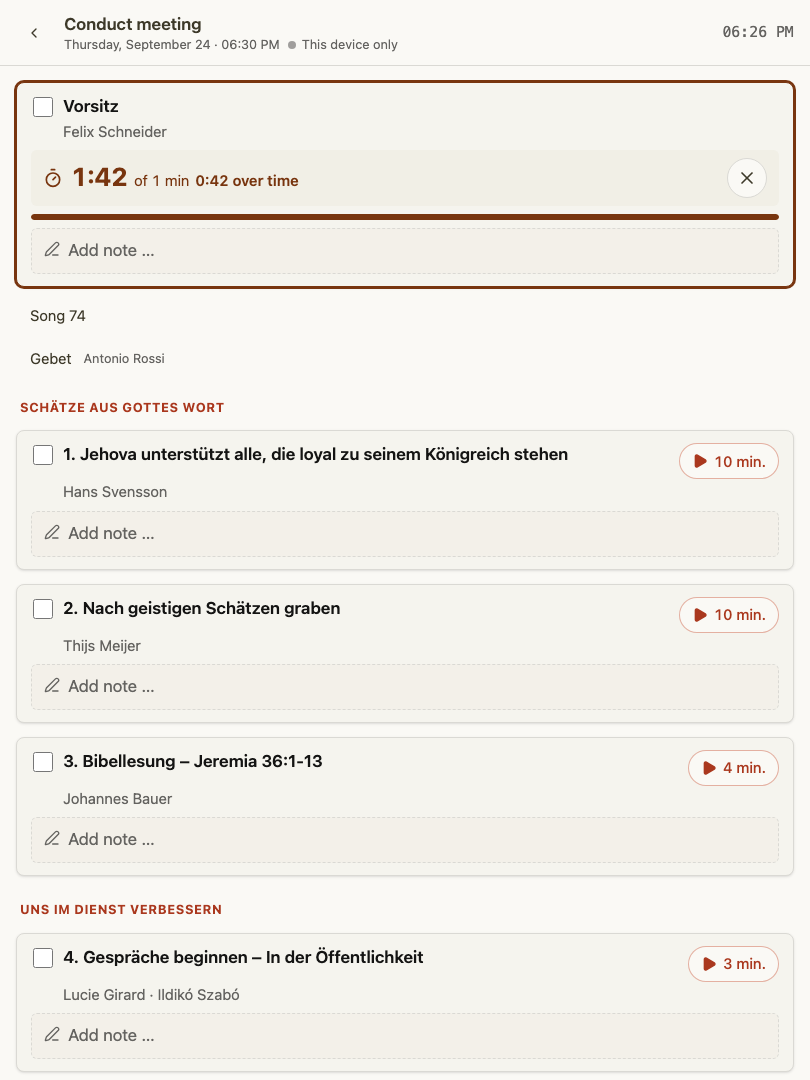Add note for Johannes Bauer's reading

[x=405, y=840]
